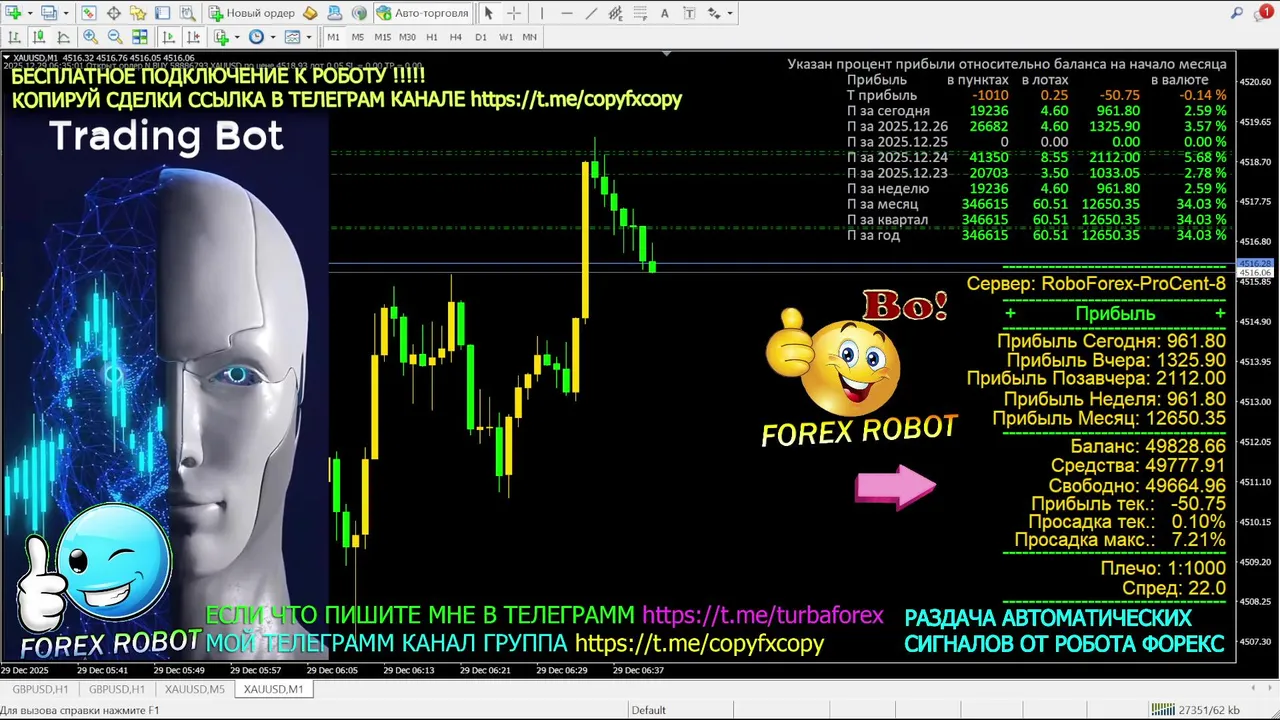
Task: Switch to standard cursor mode
Action: [488, 13]
